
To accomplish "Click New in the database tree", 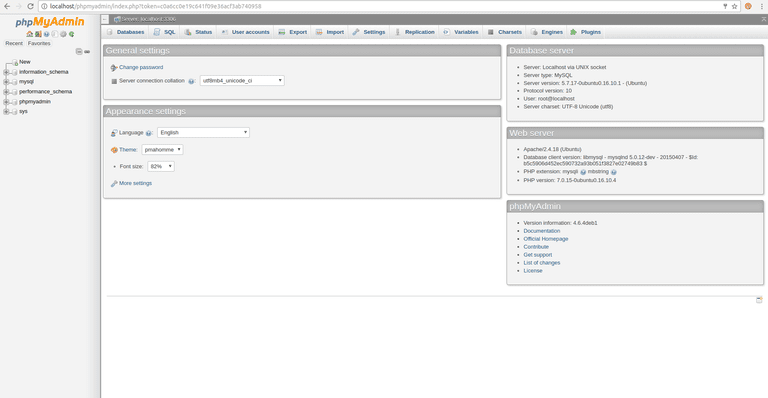I will point(24,62).
